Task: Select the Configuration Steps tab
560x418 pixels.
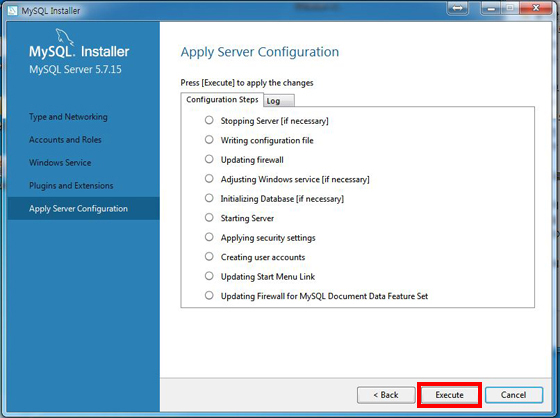Action: tap(222, 99)
